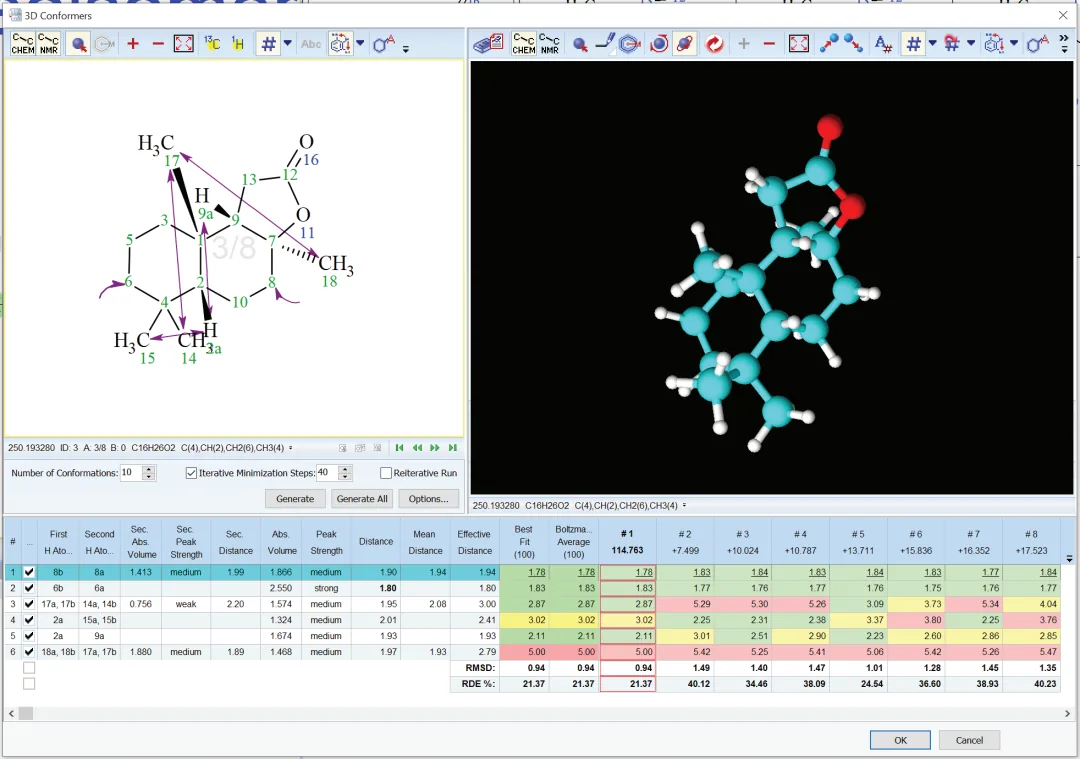Click NMR numbering icon in 3D viewer toolbar
1080x759 pixels.
(x=549, y=44)
